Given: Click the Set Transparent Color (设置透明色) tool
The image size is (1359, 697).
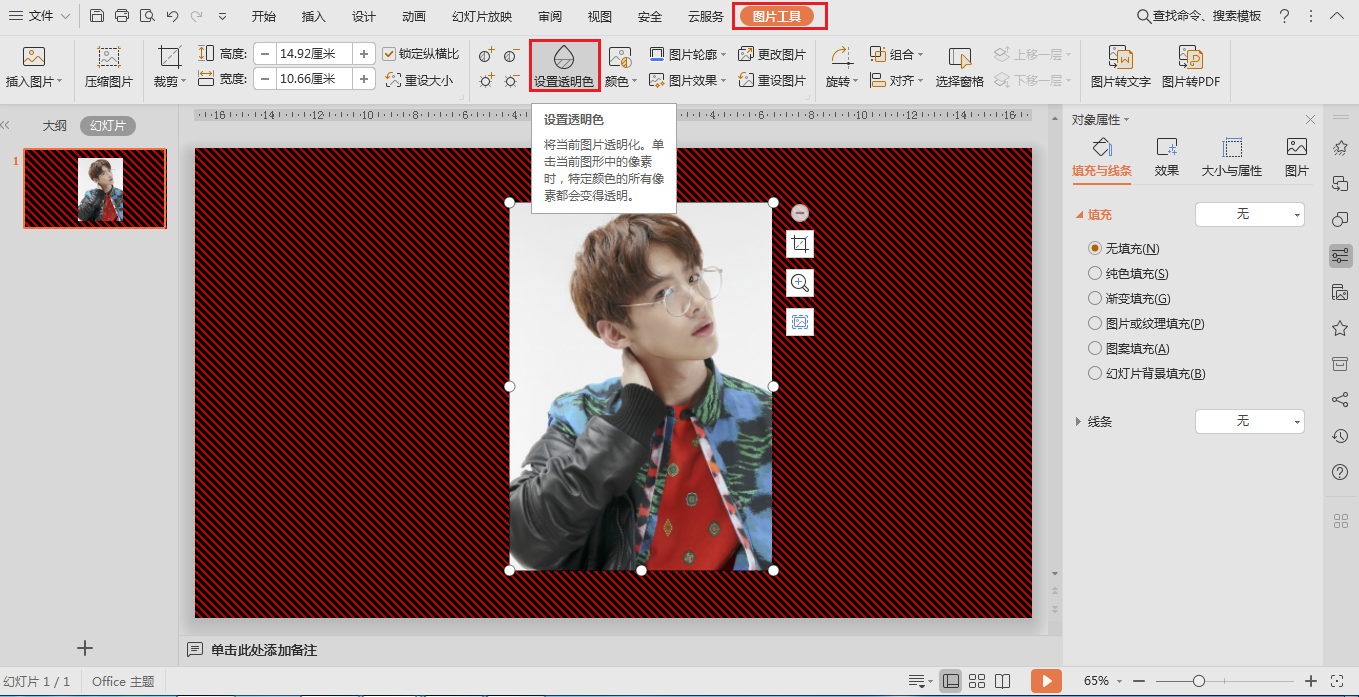Looking at the screenshot, I should (x=564, y=66).
